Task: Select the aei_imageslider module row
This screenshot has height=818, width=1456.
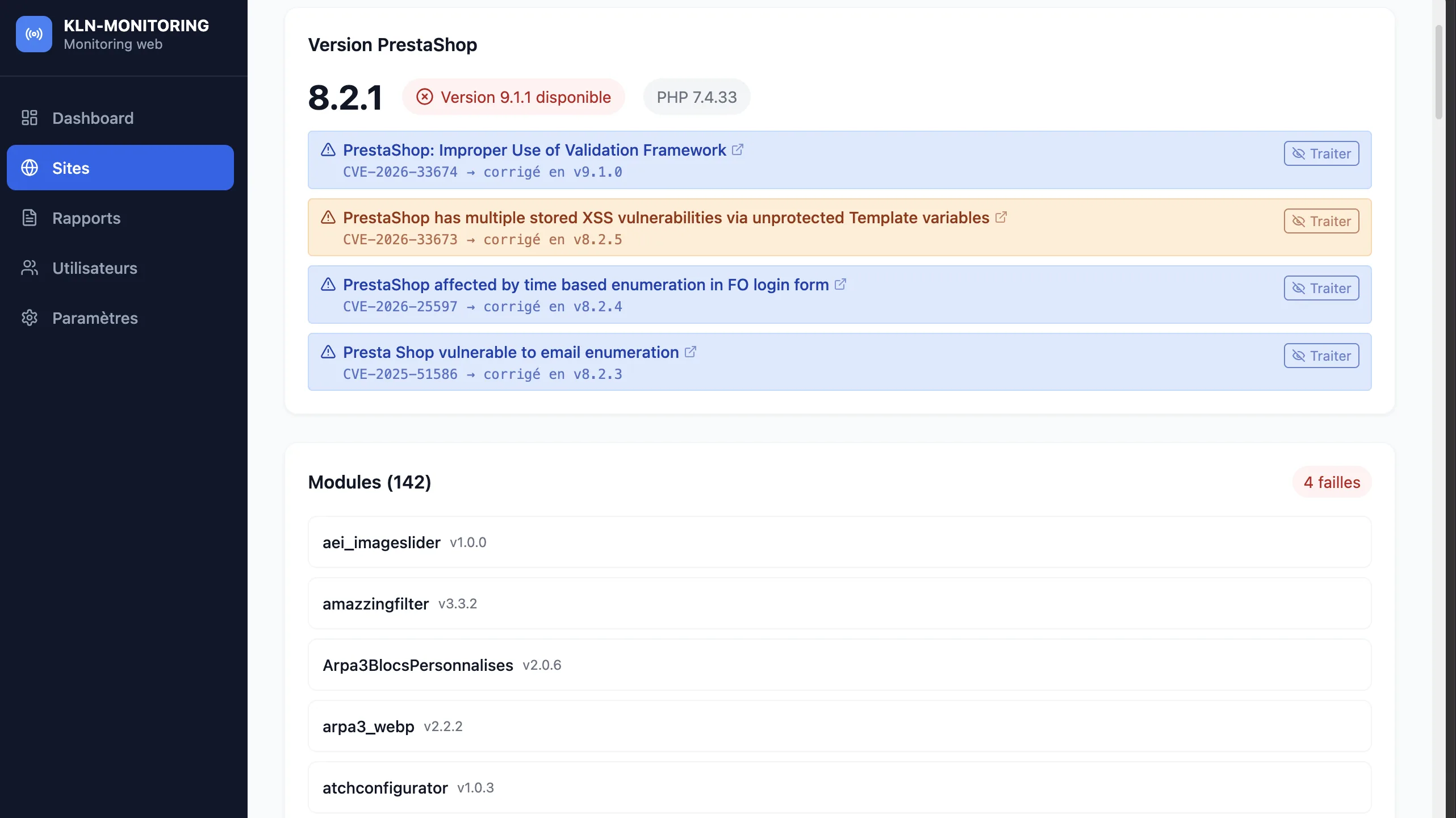Action: tap(840, 542)
